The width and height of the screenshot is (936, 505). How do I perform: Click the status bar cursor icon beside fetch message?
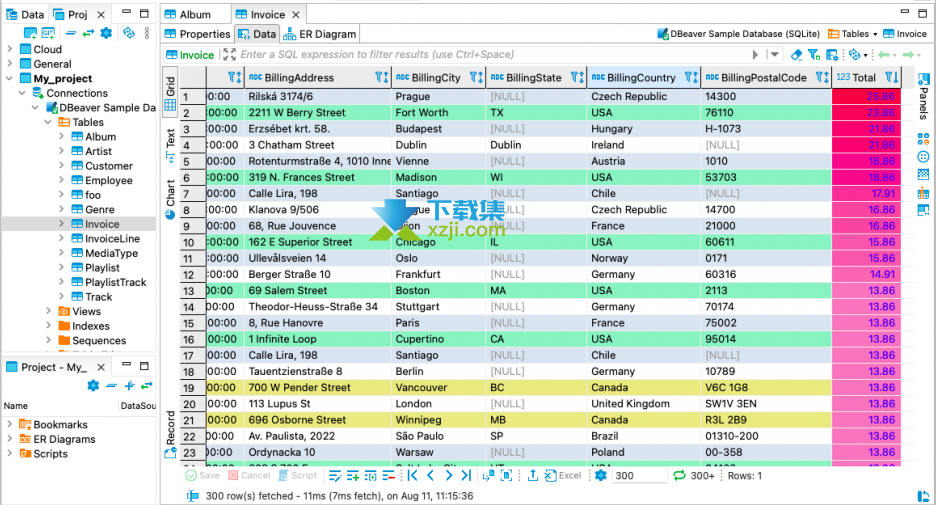(192, 496)
